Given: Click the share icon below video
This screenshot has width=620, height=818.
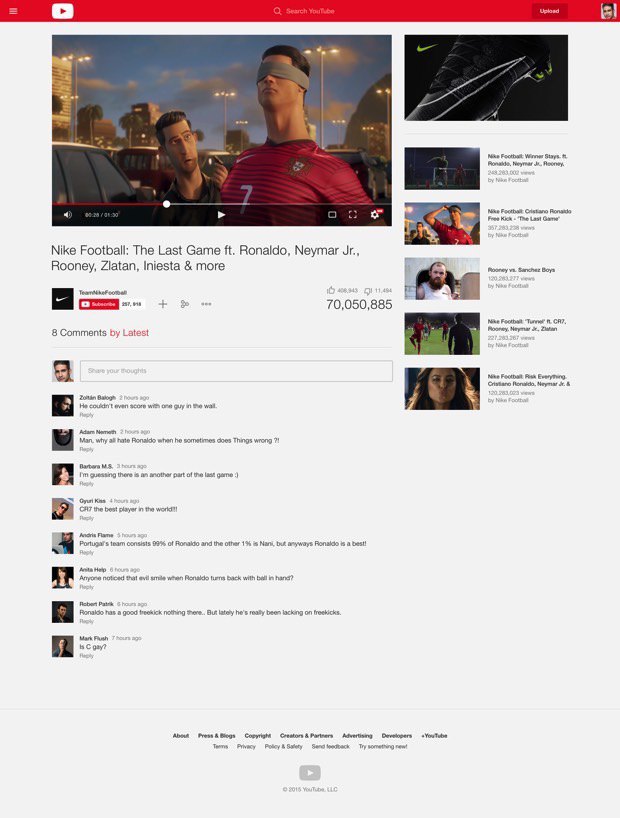Looking at the screenshot, I should coord(185,304).
